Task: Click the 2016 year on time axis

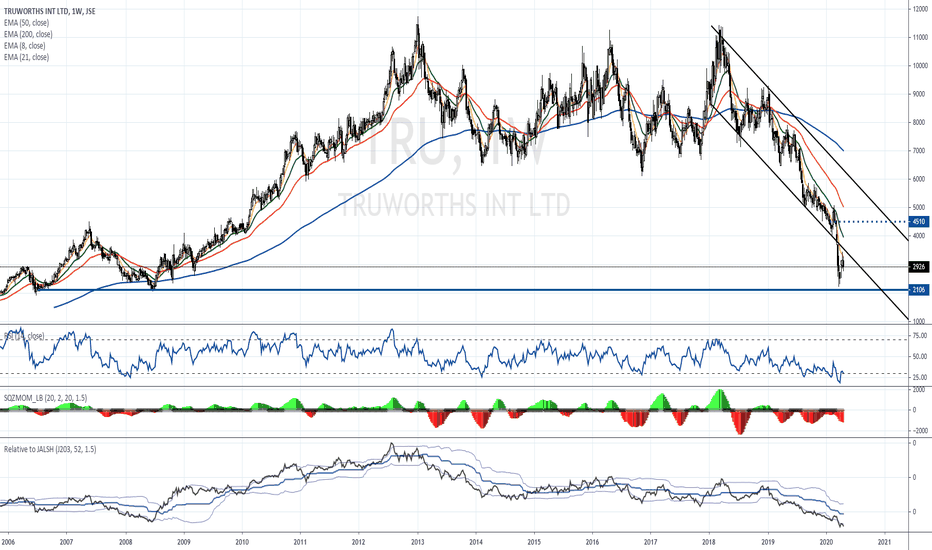Action: pos(592,542)
